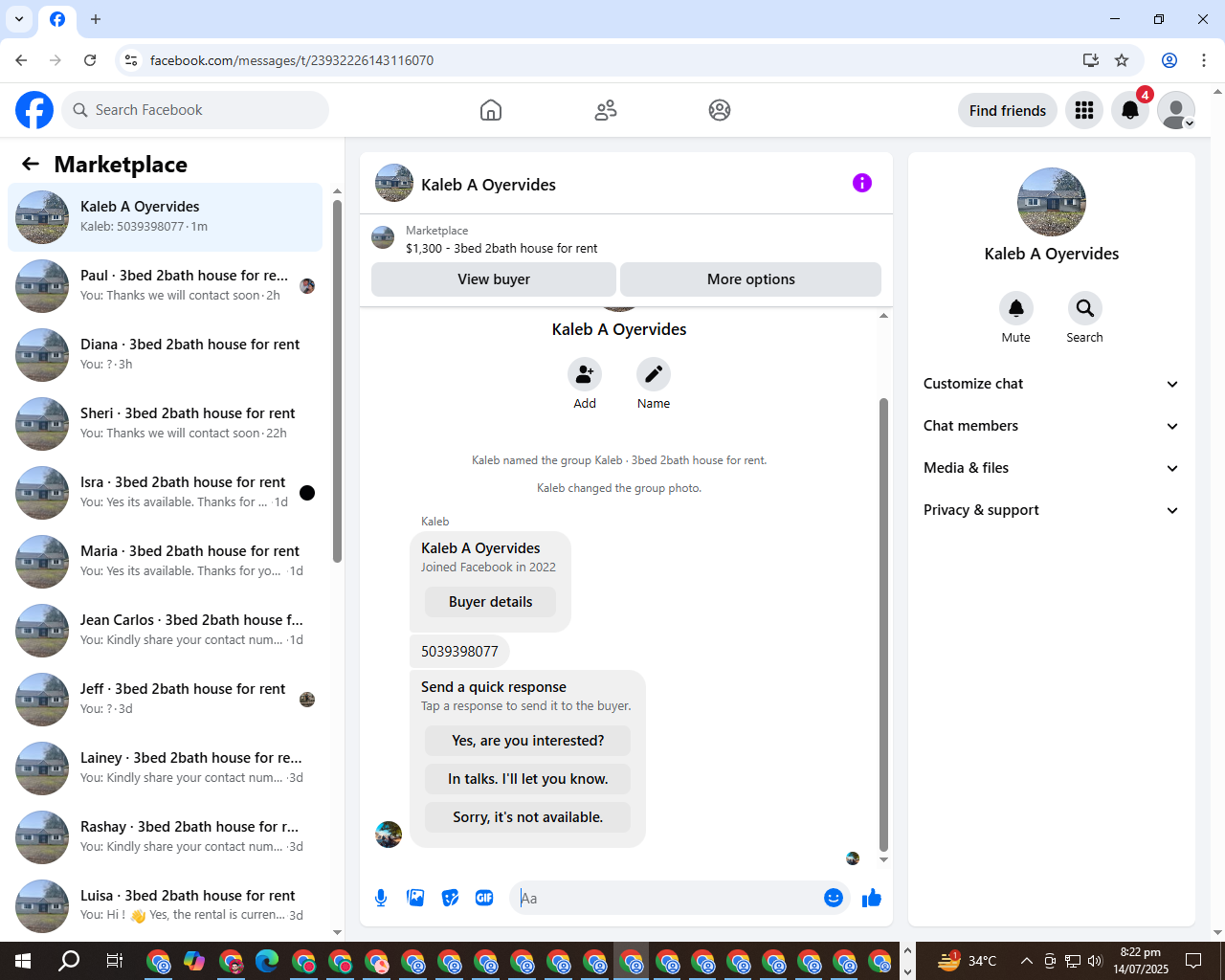
Task: Send quick reply In talks. I'll let you know.
Action: (x=528, y=779)
